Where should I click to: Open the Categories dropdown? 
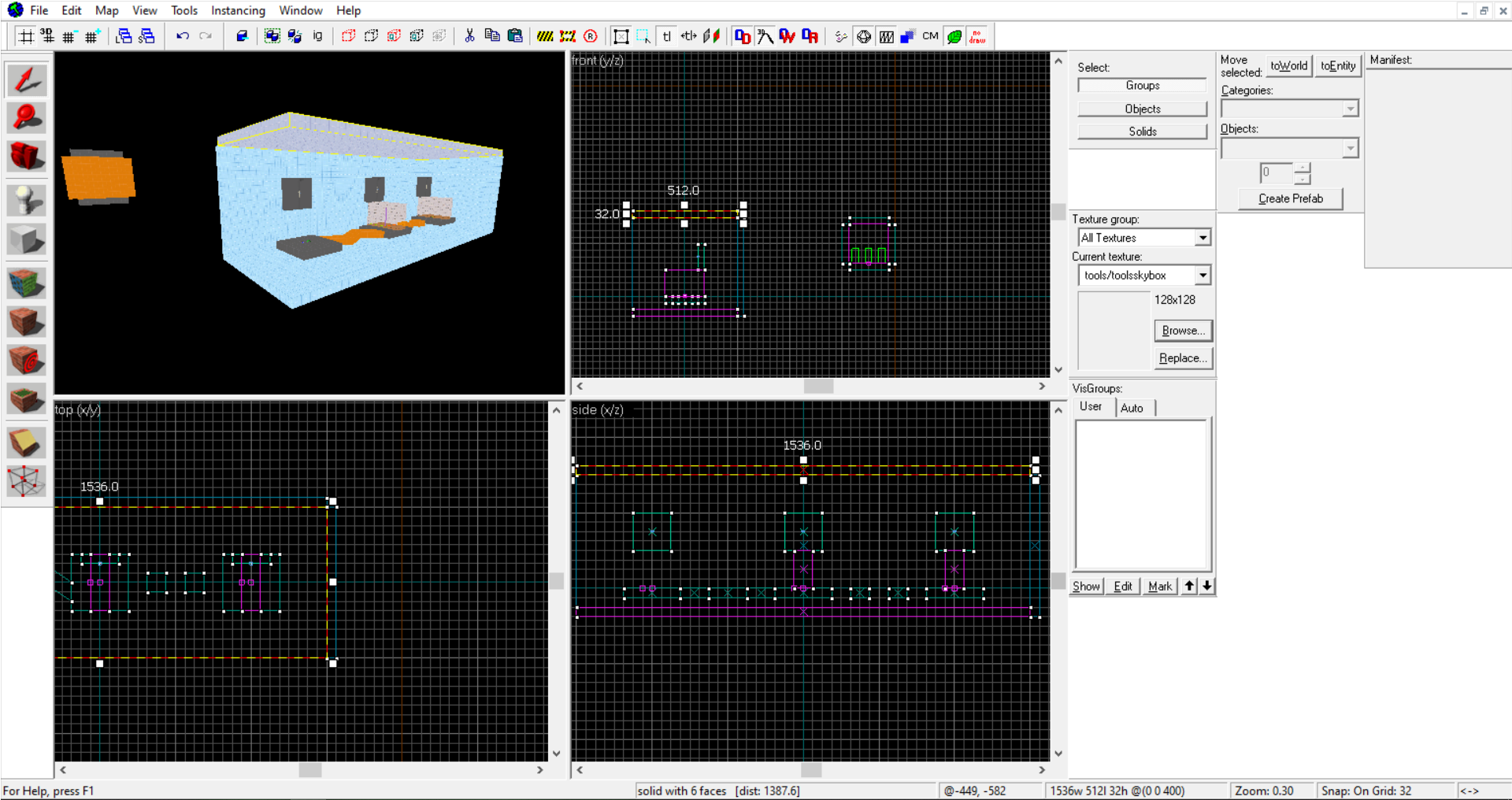pos(1351,109)
